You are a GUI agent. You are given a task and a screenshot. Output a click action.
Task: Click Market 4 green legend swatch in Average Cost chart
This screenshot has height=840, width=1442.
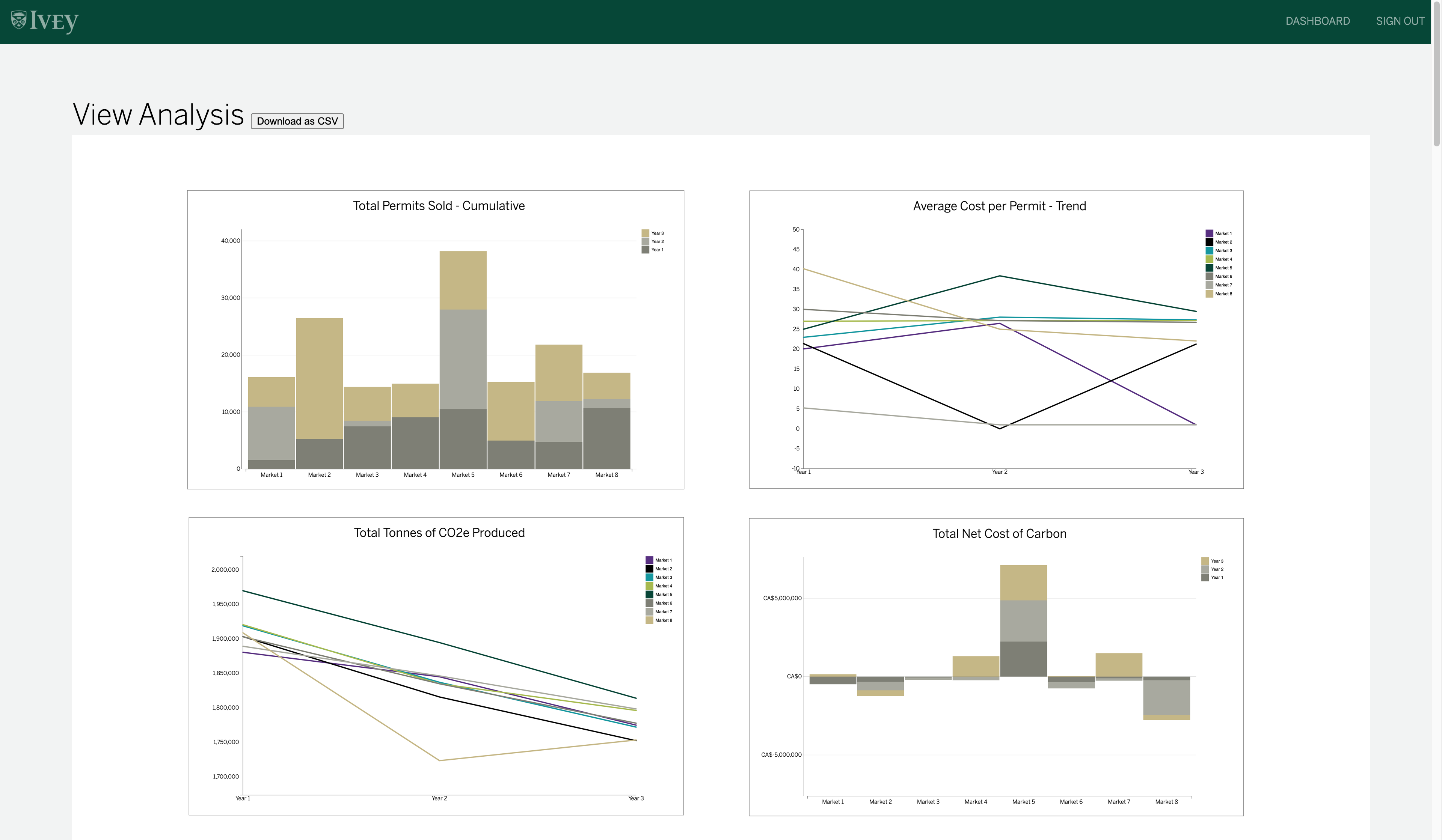click(x=1209, y=259)
